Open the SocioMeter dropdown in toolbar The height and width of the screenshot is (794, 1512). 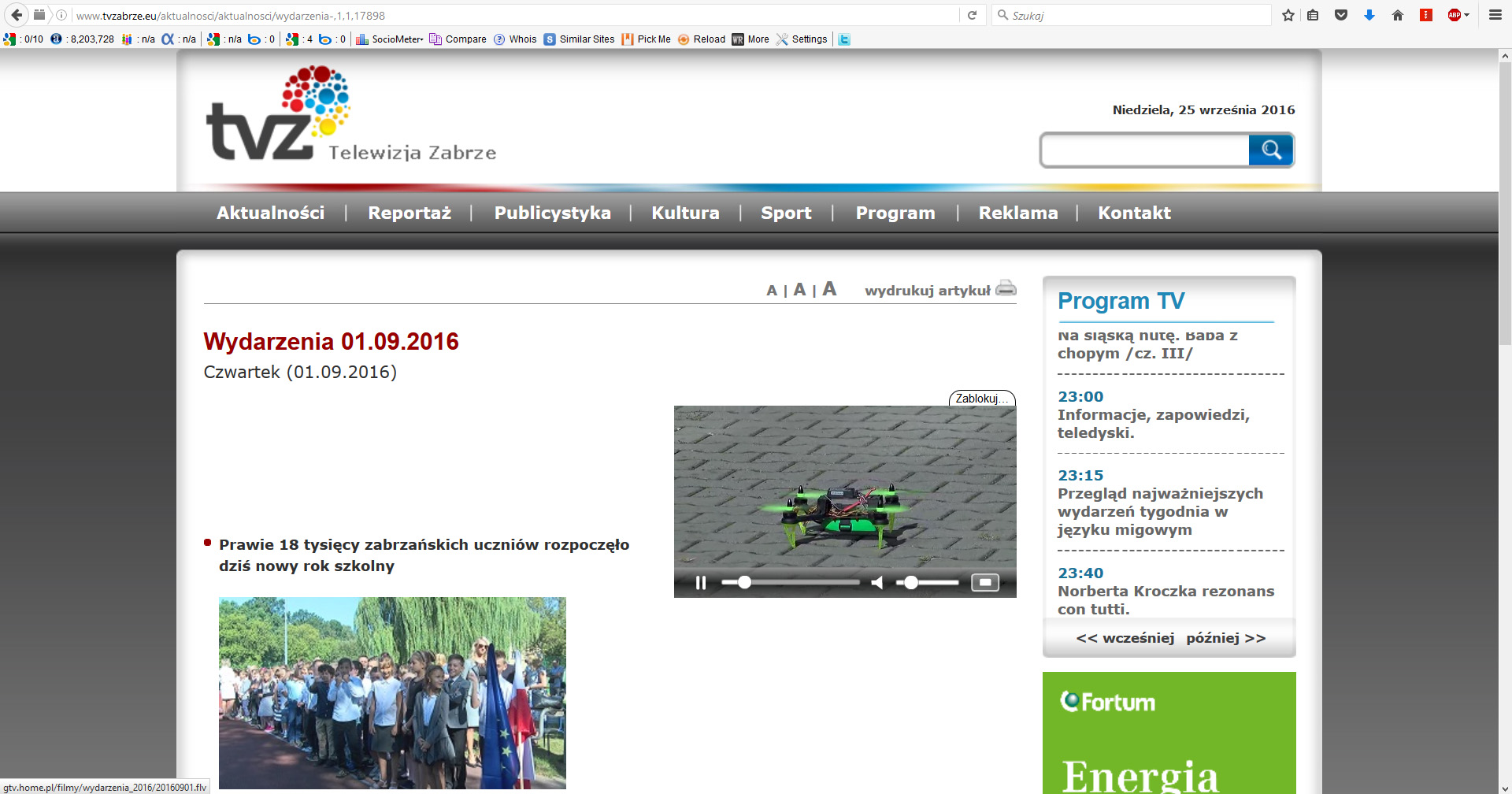(x=390, y=39)
